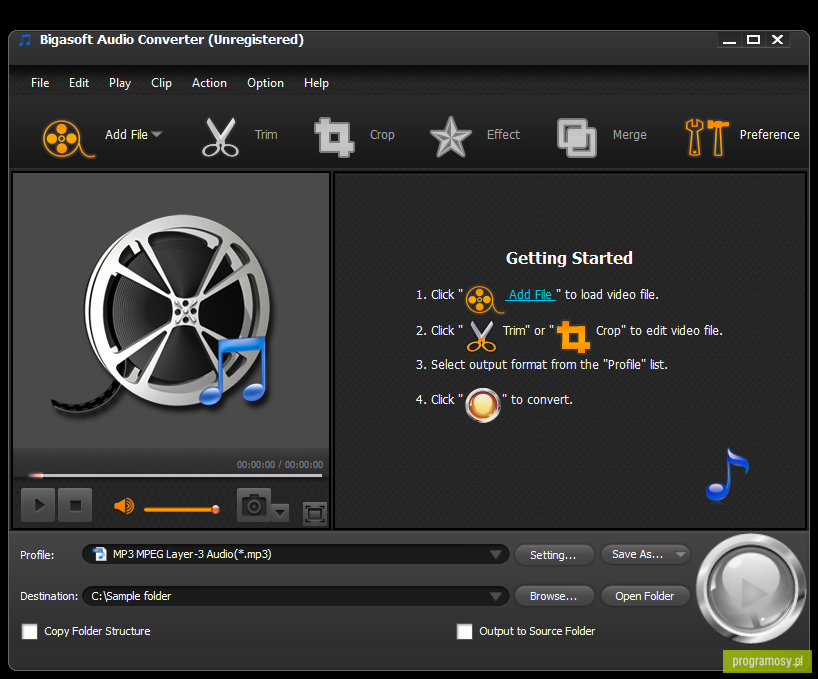This screenshot has width=818, height=679.
Task: Minimize the Bigasoft Audio Converter window
Action: [x=729, y=40]
